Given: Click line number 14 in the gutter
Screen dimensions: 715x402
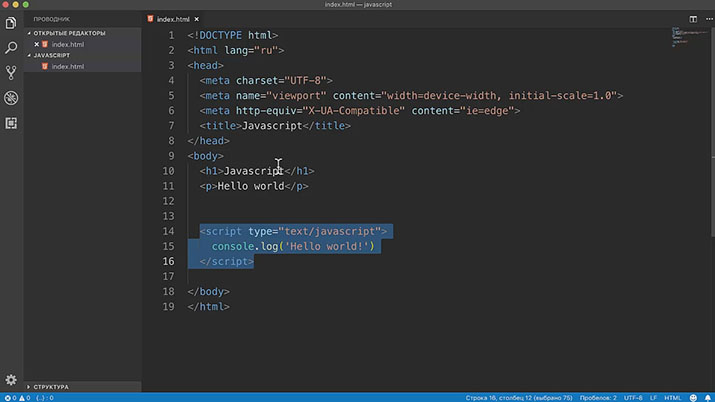Looking at the screenshot, I should 168,232.
